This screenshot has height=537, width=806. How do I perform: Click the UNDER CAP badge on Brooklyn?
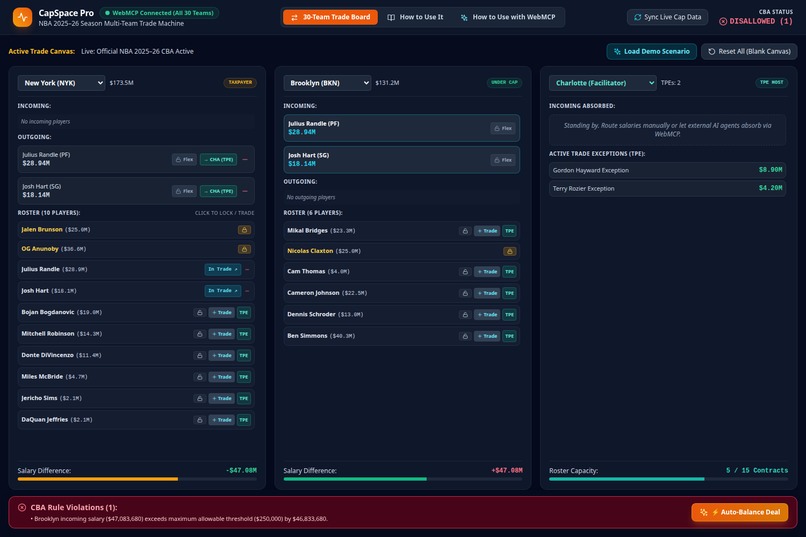click(x=504, y=82)
